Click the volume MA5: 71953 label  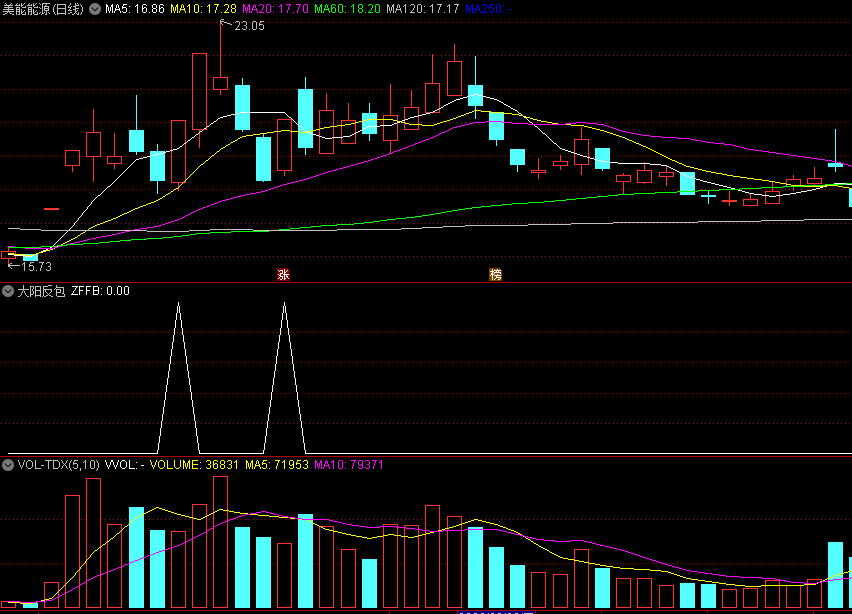coord(277,465)
